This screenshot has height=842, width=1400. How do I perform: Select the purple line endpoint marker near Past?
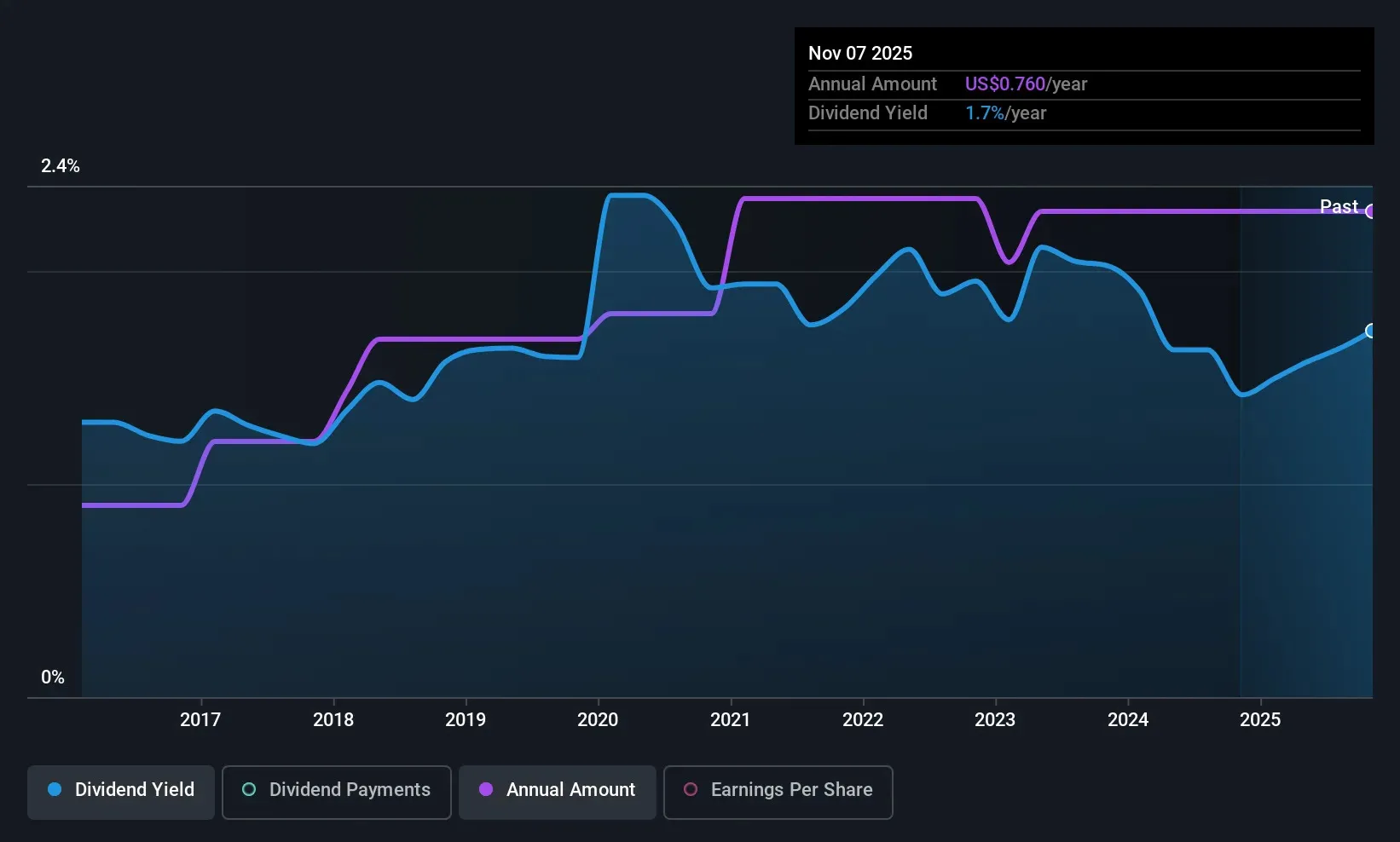(1369, 211)
